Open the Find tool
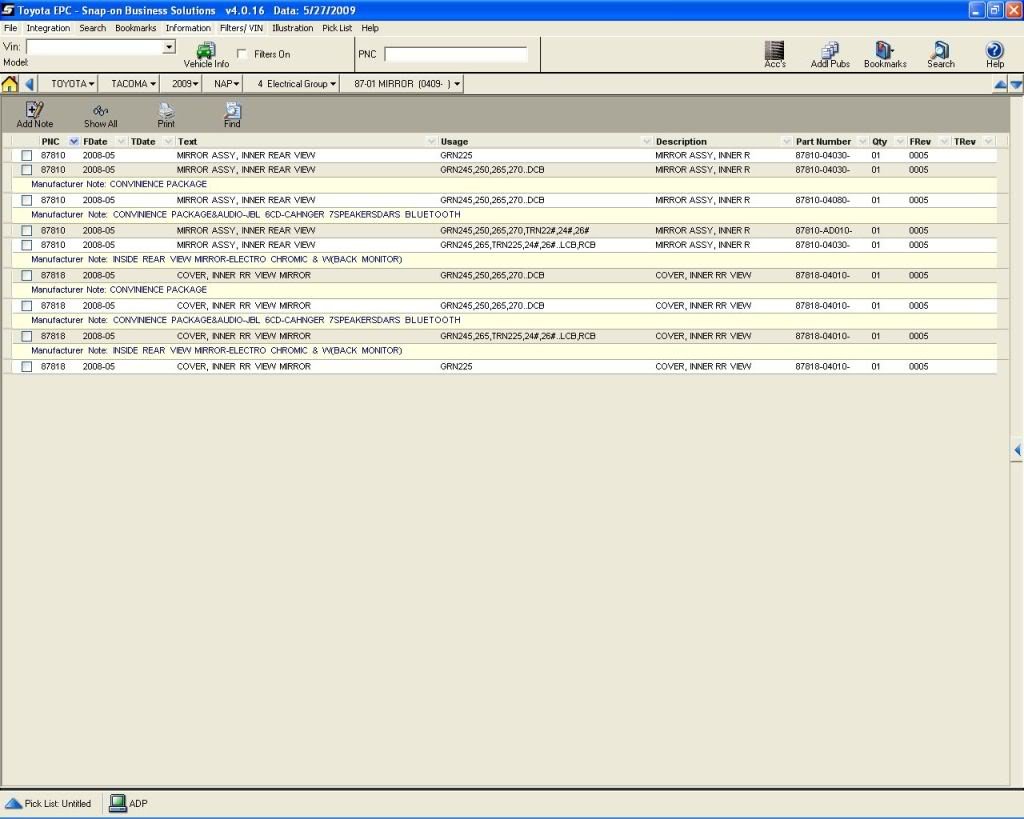 coord(232,115)
